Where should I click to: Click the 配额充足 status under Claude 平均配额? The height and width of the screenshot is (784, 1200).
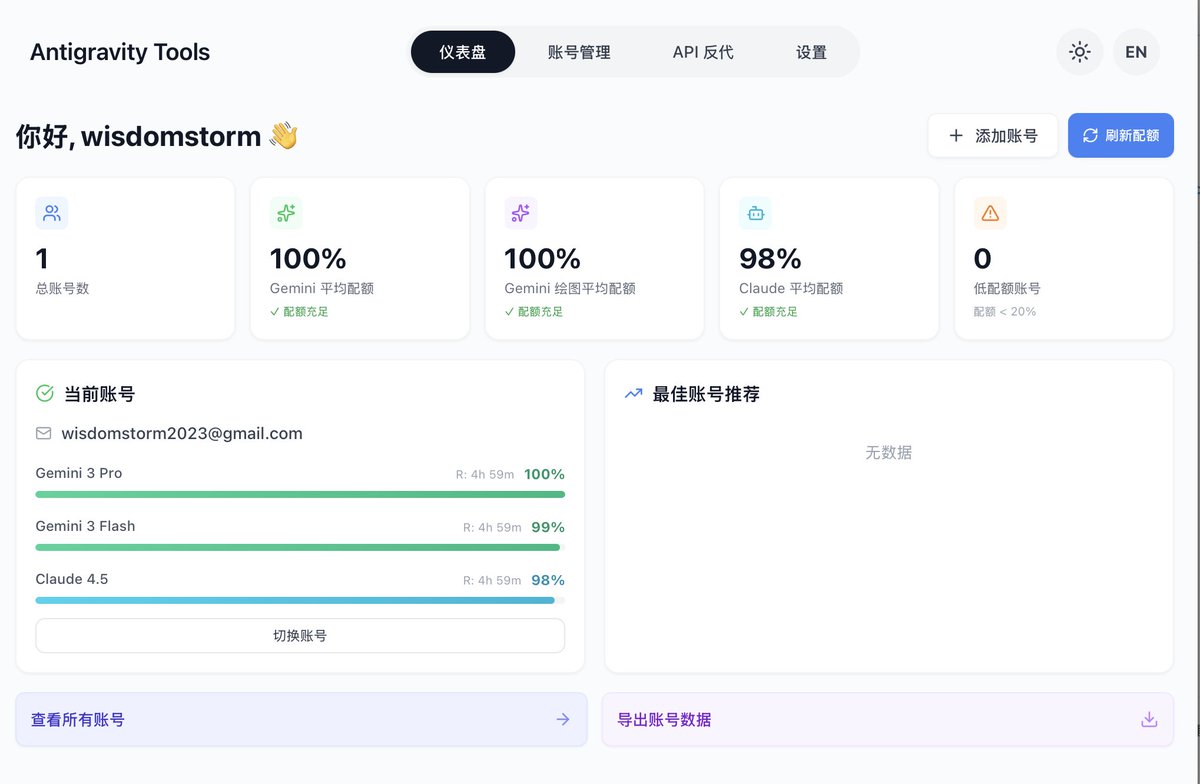[768, 311]
